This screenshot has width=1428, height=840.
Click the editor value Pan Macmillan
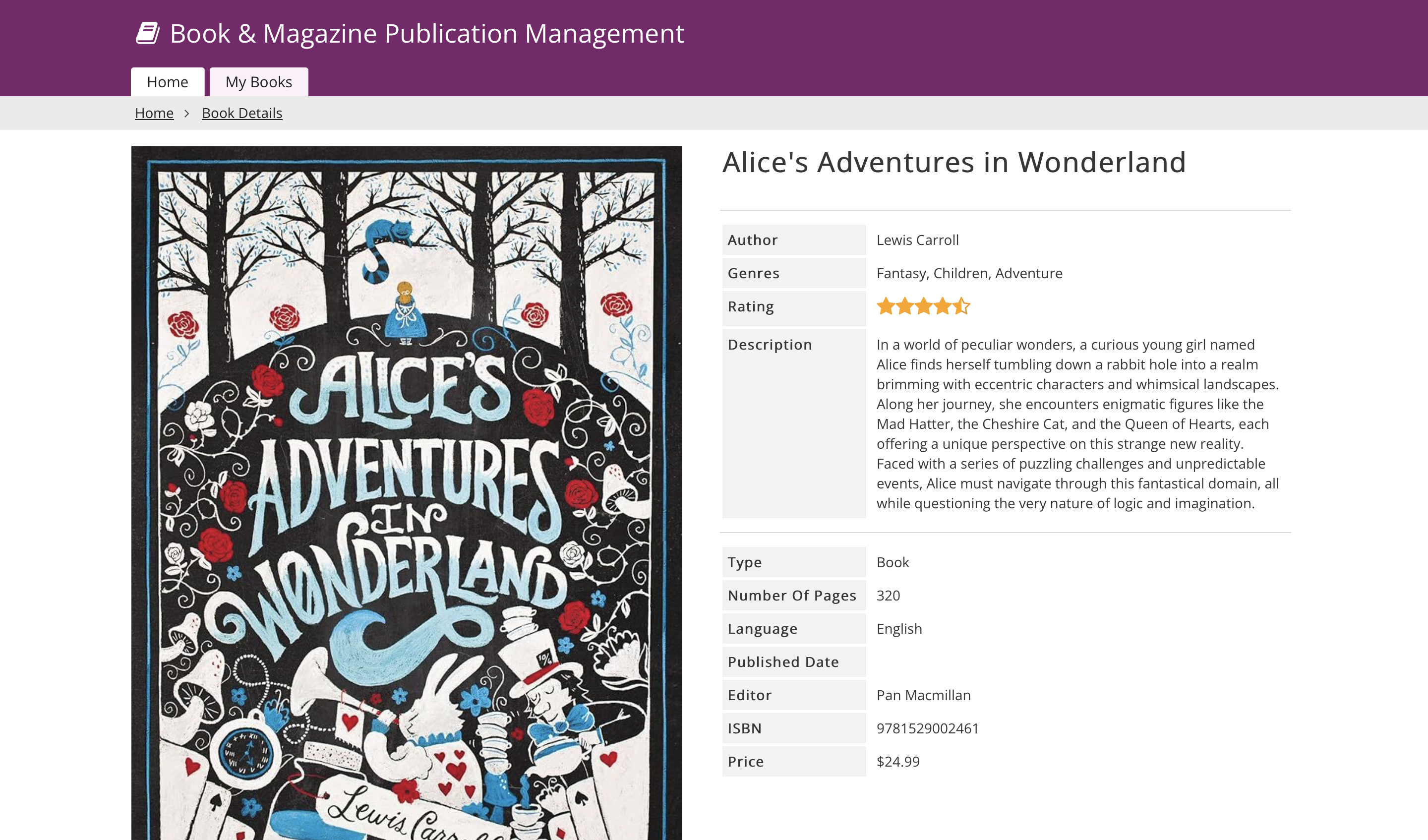point(923,695)
